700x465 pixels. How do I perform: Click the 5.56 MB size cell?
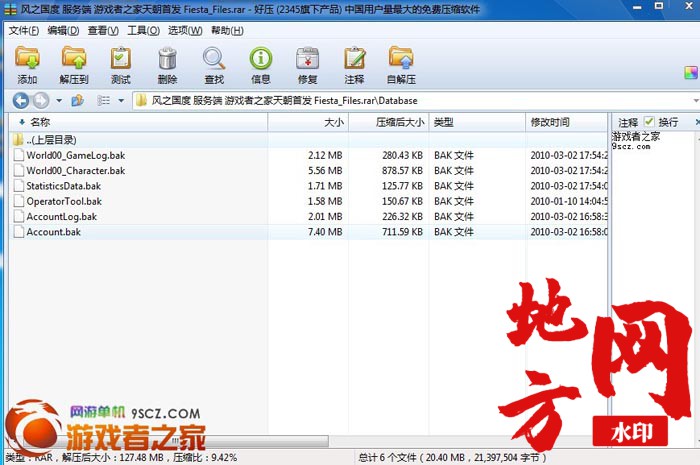click(x=325, y=170)
